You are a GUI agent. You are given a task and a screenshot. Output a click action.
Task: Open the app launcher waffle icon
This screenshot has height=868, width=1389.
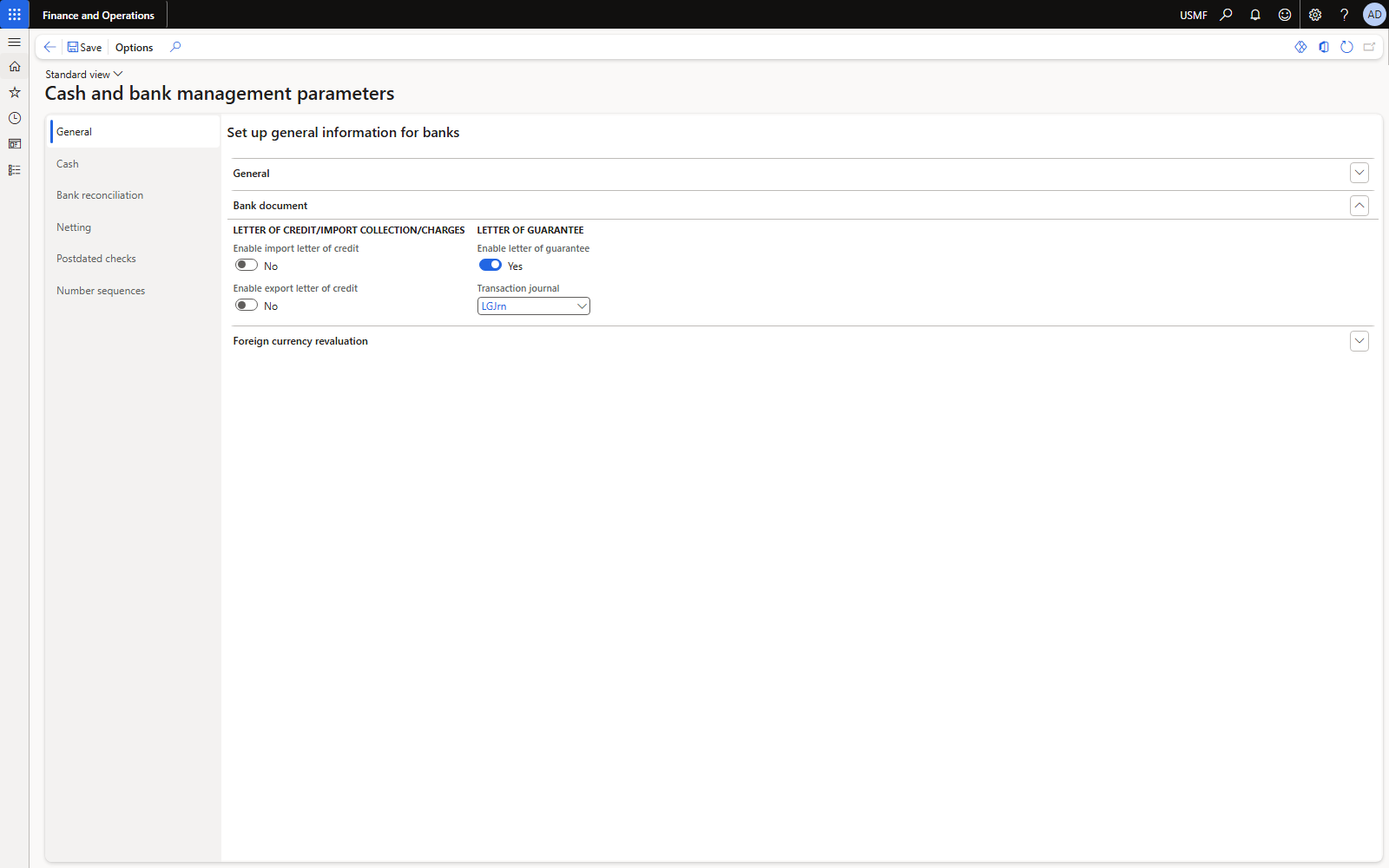(x=14, y=14)
